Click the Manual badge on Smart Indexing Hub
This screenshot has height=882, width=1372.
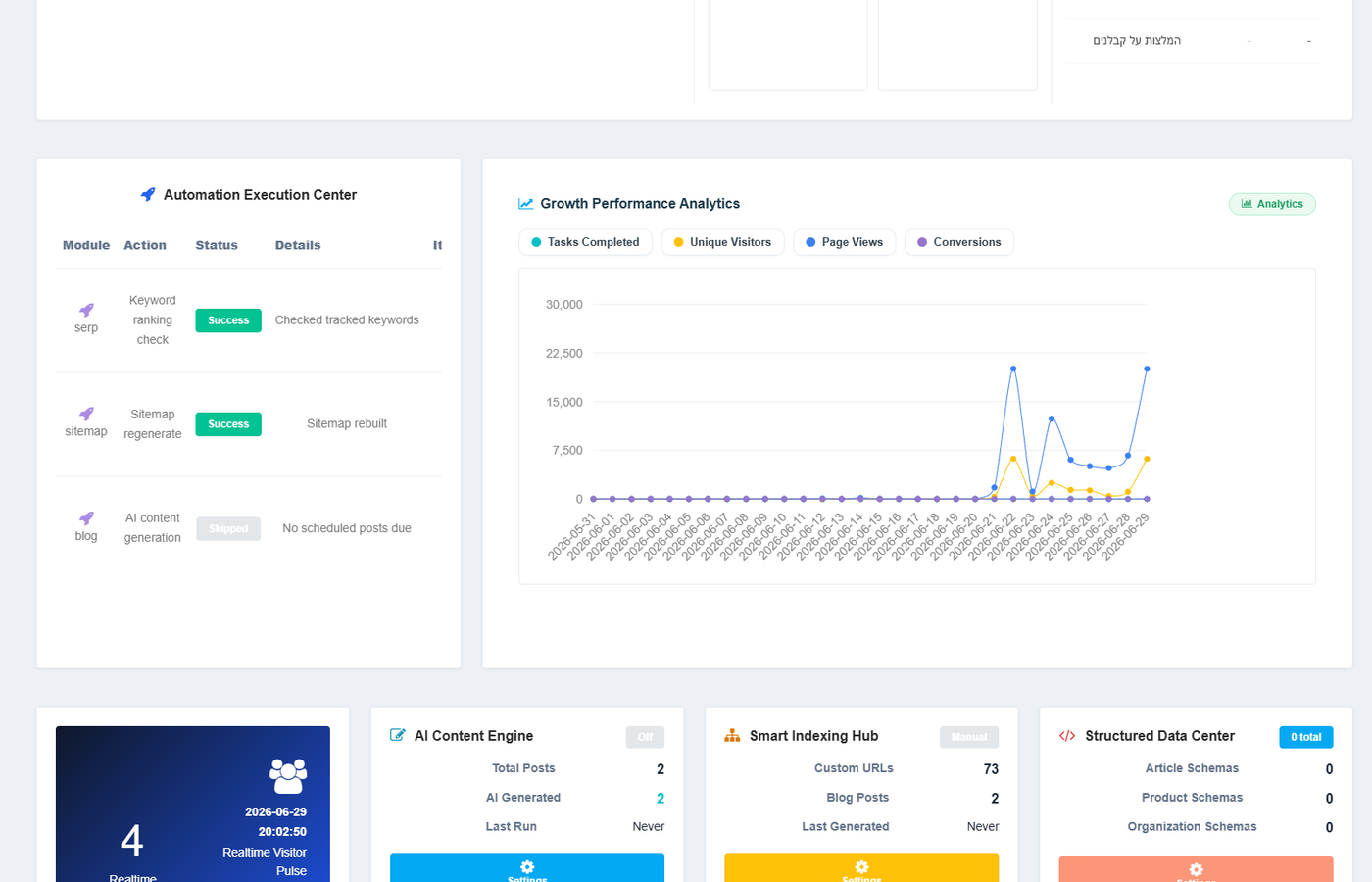[x=969, y=737]
